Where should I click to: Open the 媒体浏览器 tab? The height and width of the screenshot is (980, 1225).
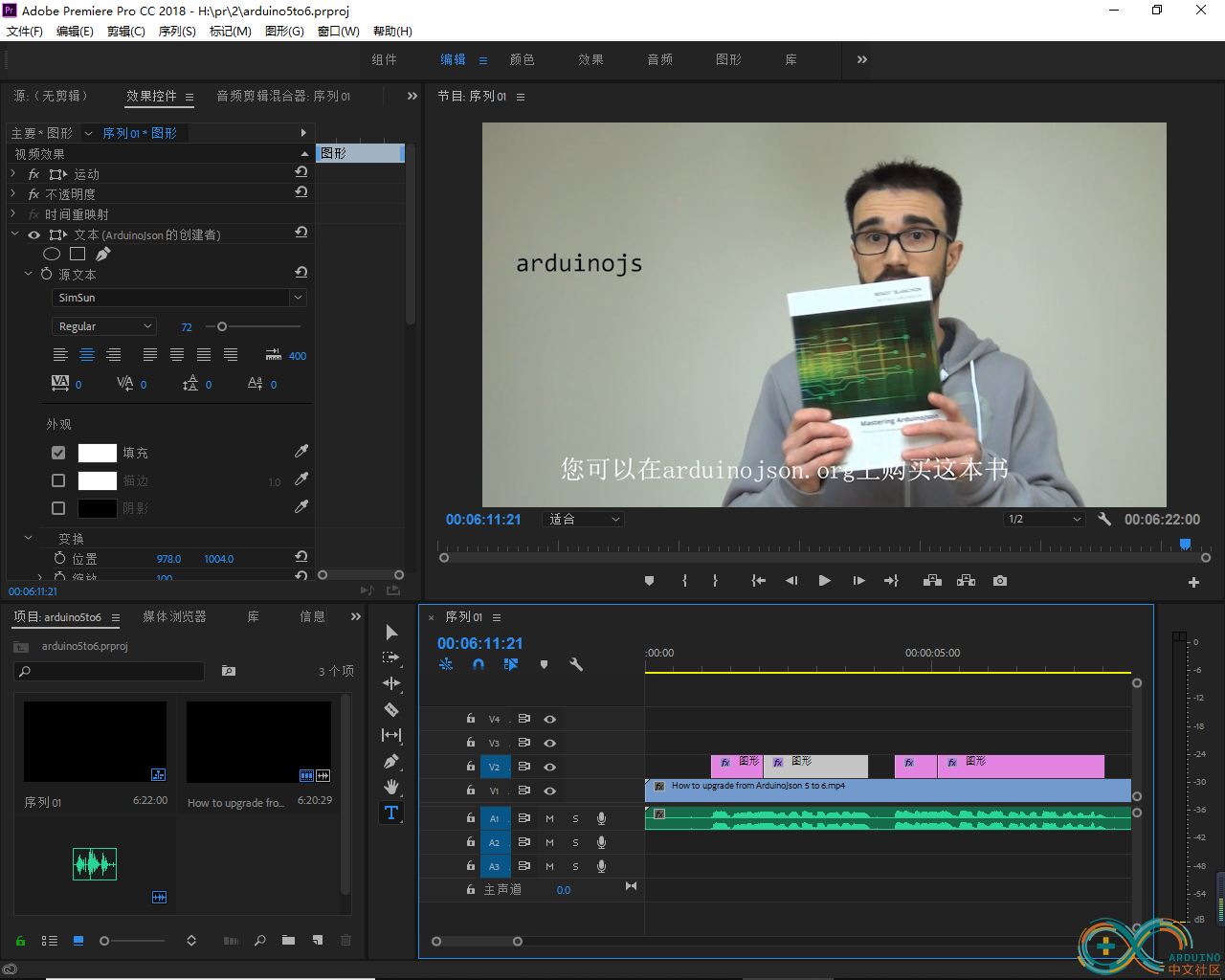(x=174, y=616)
